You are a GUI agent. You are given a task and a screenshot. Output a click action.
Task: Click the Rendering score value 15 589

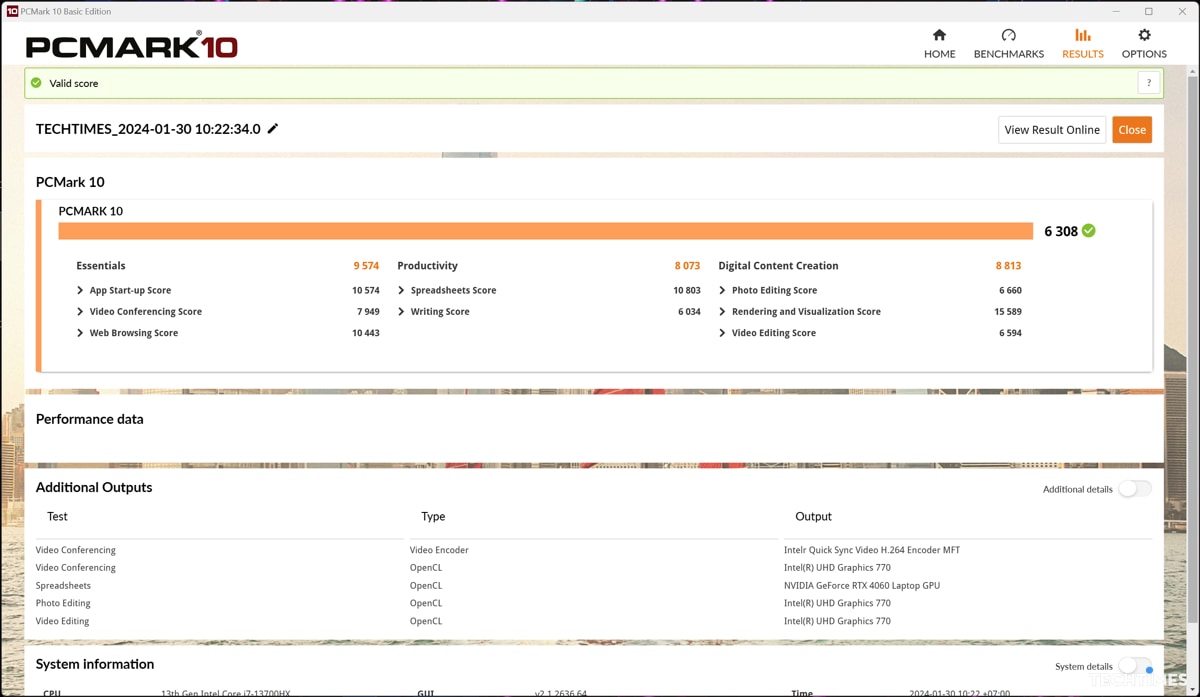(x=1008, y=312)
